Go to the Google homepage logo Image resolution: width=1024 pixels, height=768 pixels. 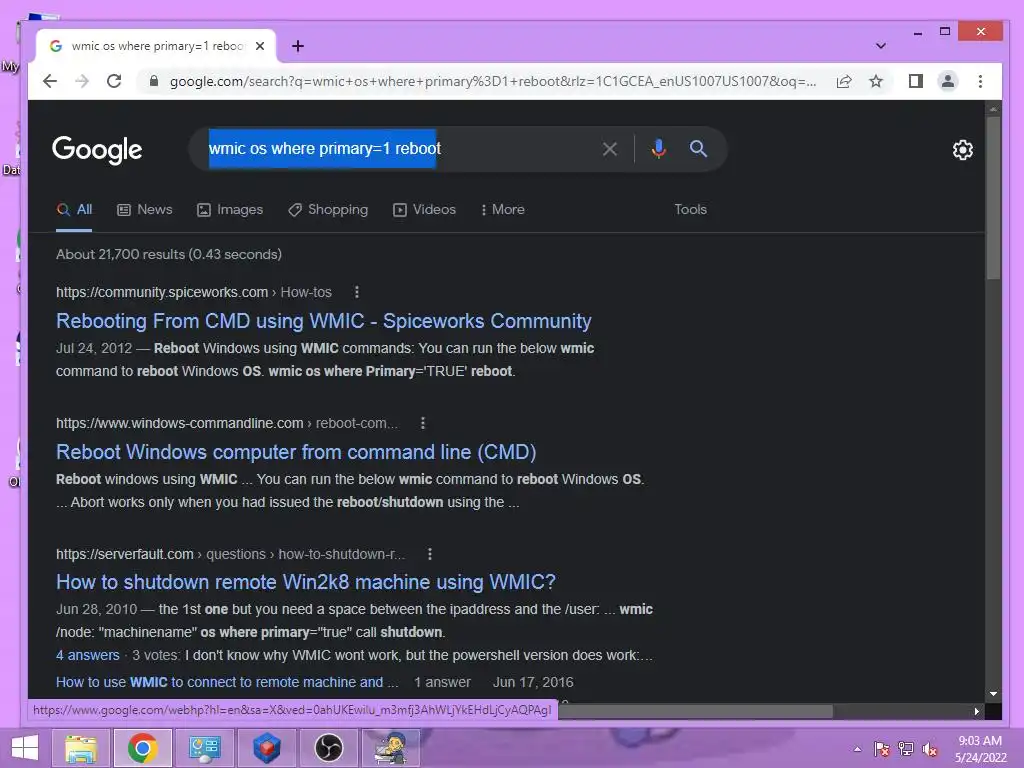coord(97,150)
